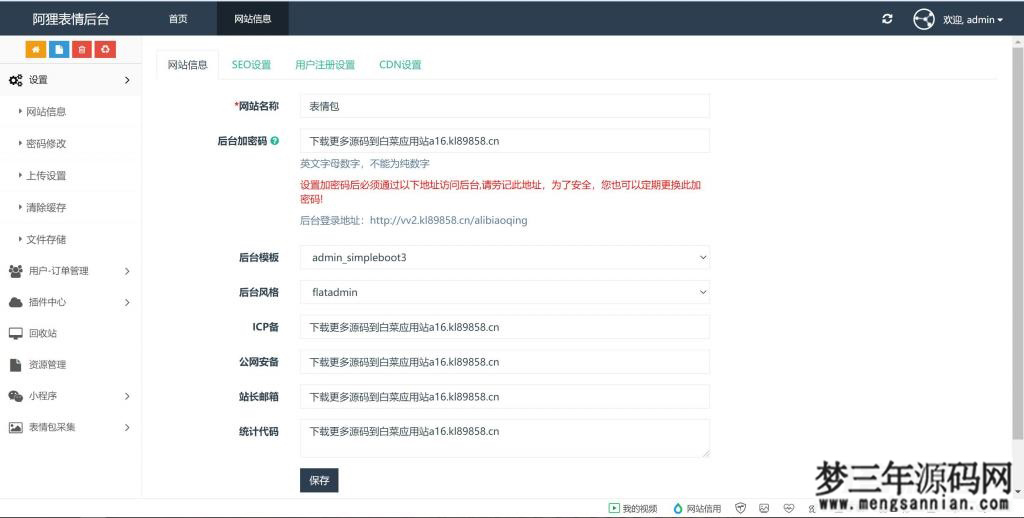Click the blue document shortcut icon
This screenshot has height=518, width=1024.
click(x=59, y=49)
